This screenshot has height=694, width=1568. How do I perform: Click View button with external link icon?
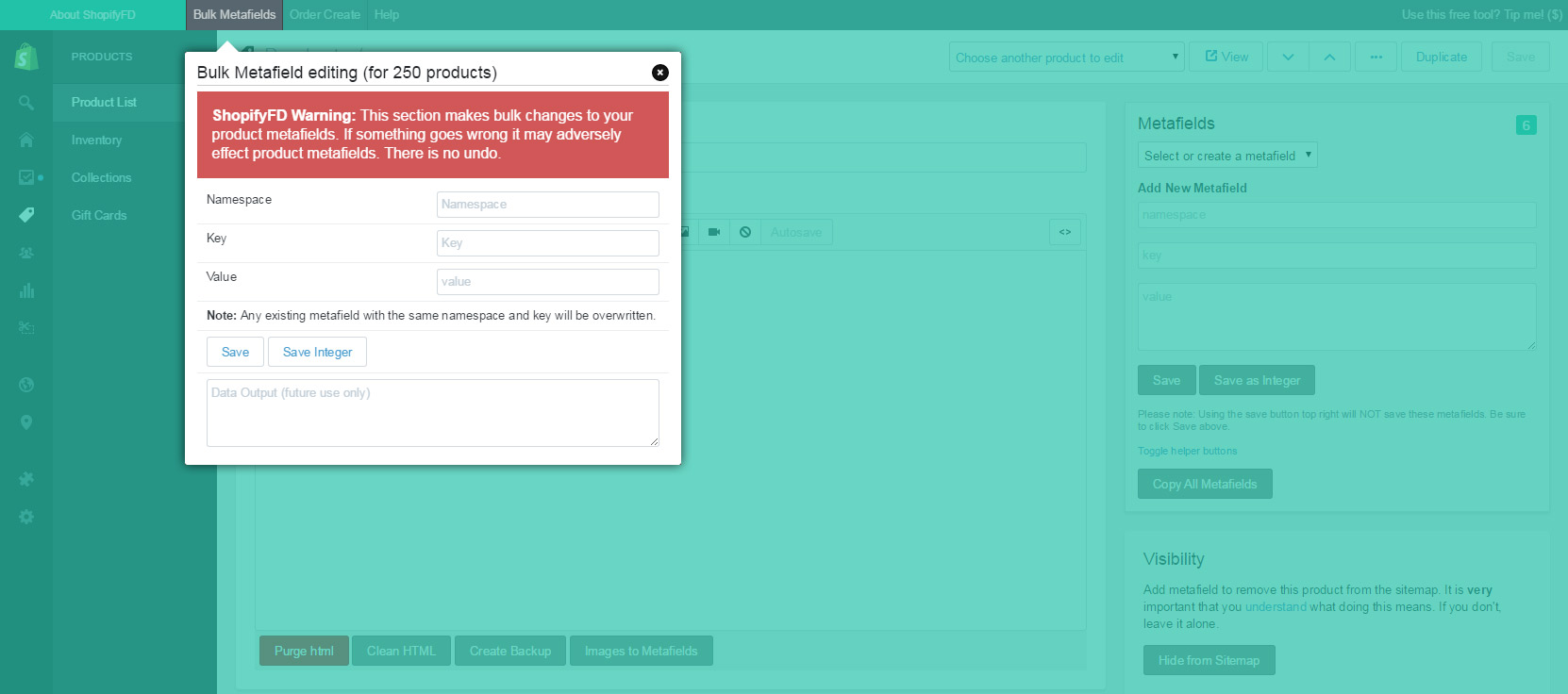pos(1226,57)
